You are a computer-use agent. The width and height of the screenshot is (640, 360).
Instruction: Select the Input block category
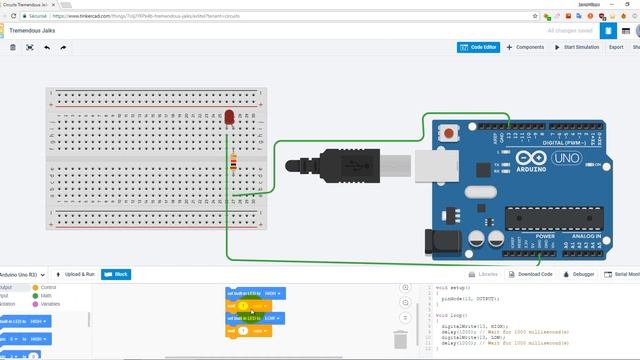(x=4, y=296)
